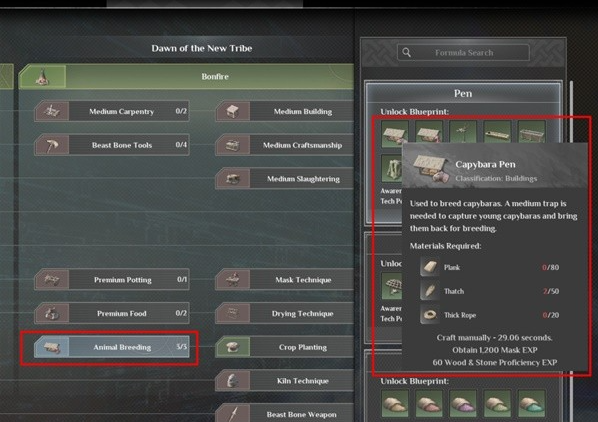Viewport: 598px width, 422px height.
Task: Open the Premium Potting tech node
Action: 112,279
